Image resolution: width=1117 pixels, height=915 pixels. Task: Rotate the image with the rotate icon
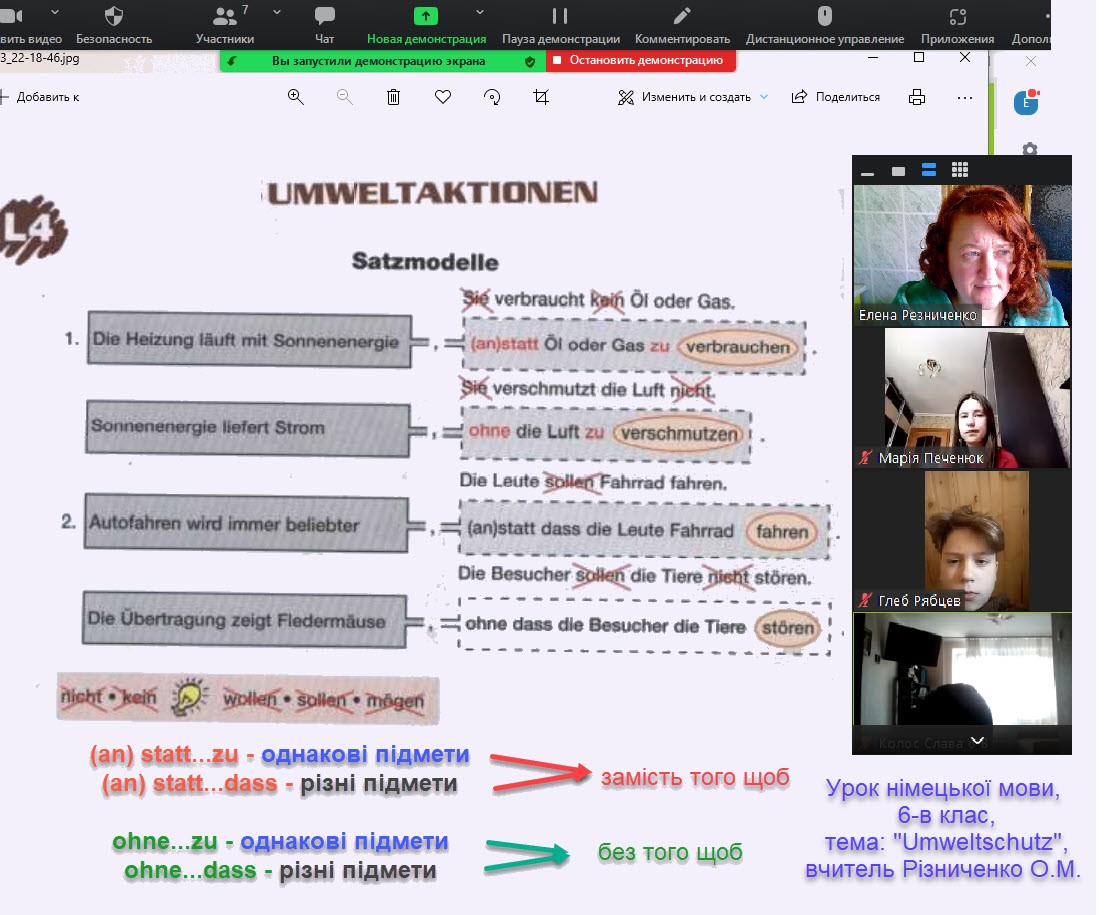(x=492, y=97)
